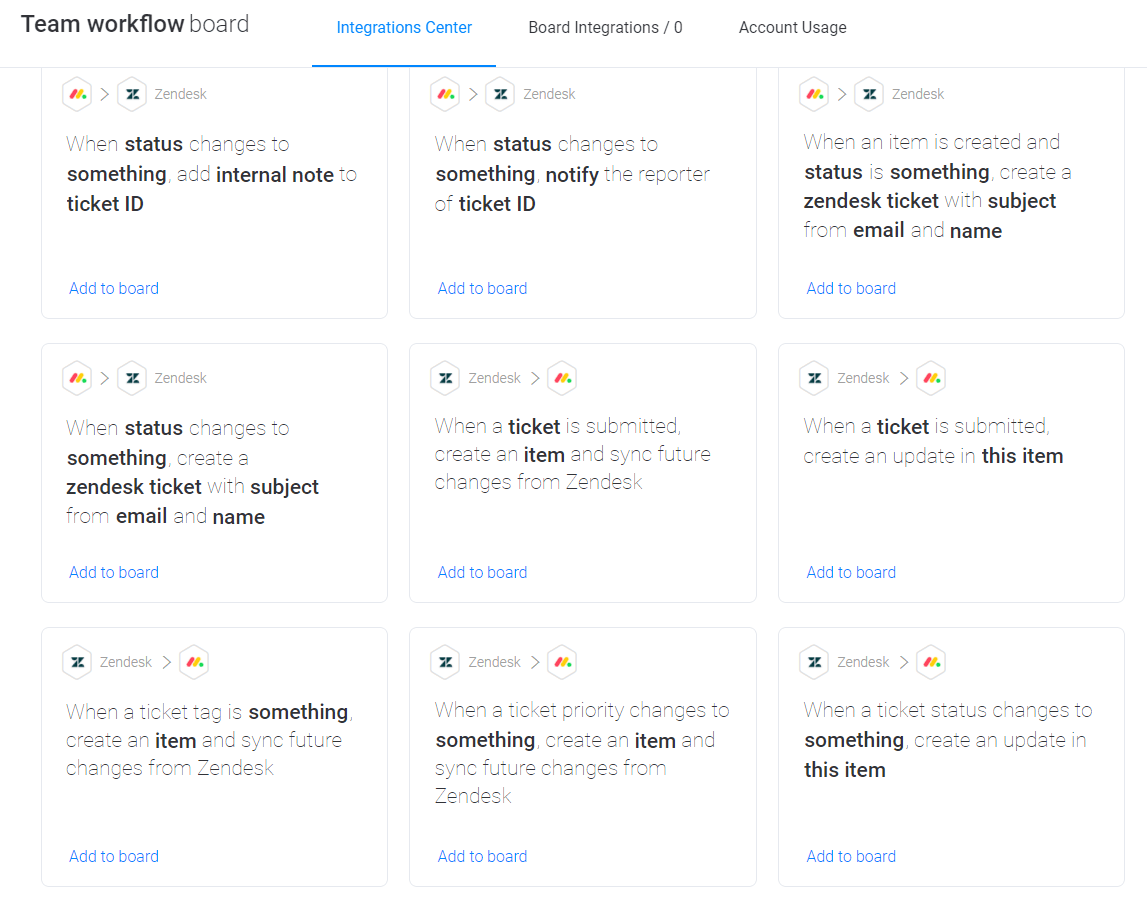Viewport: 1147px width, 897px height.
Task: Open the Account Usage tab
Action: tap(792, 28)
